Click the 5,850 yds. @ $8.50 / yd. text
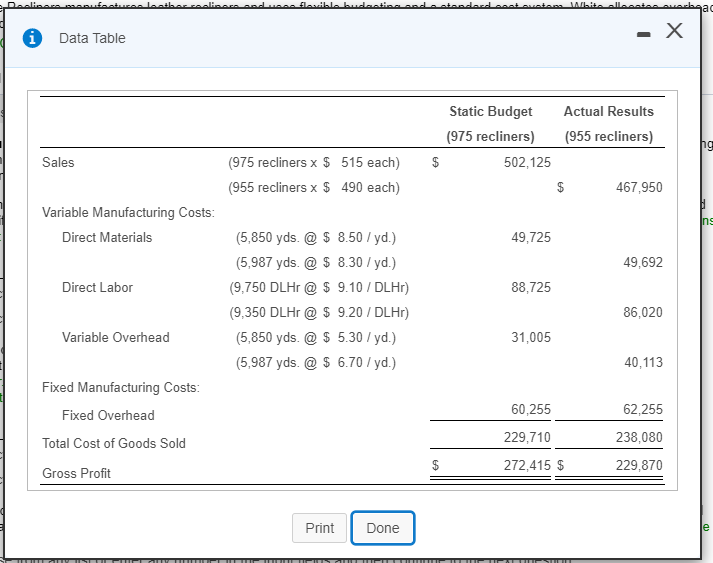 click(316, 237)
